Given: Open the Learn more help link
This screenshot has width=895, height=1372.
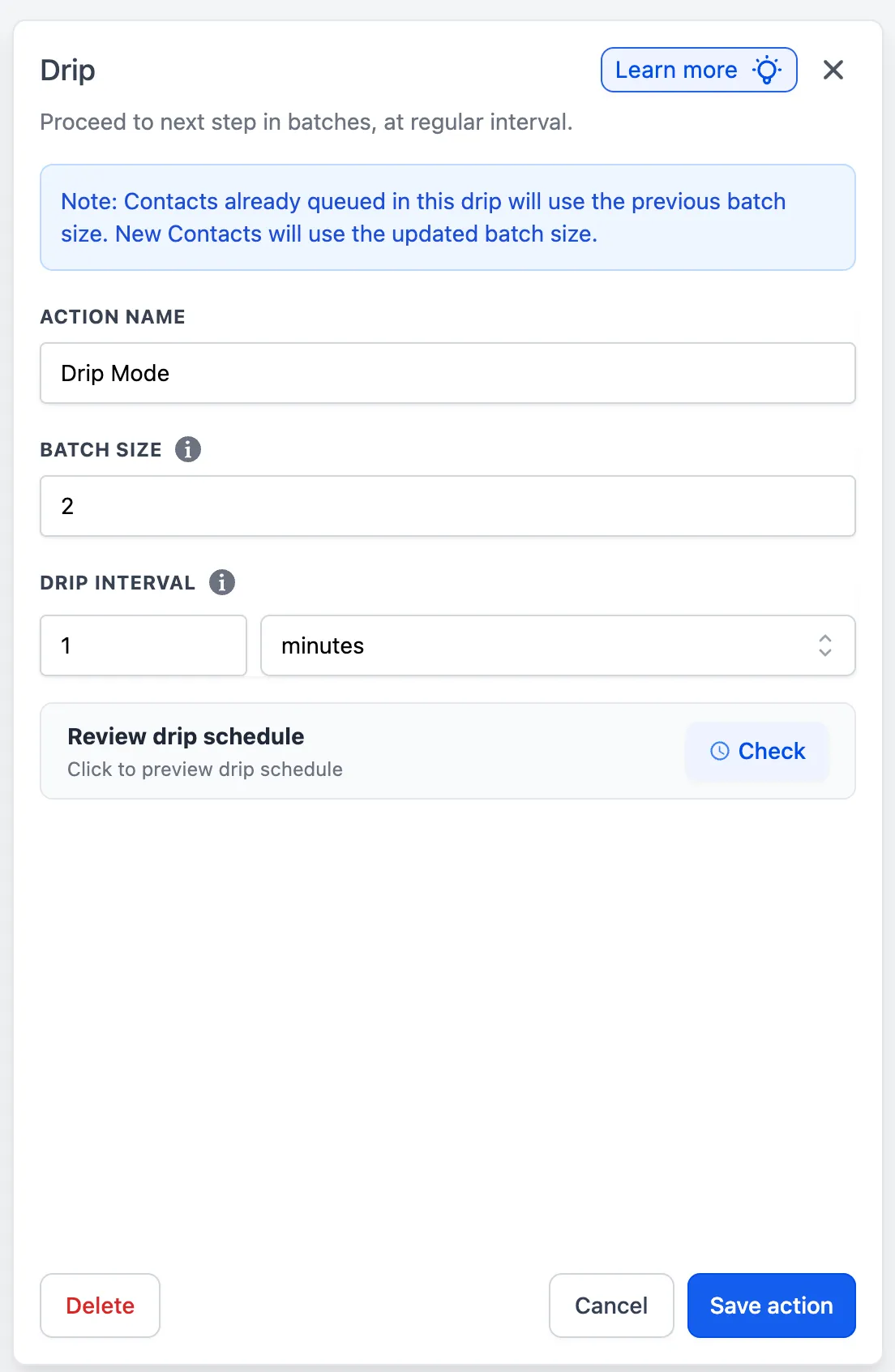Looking at the screenshot, I should (699, 70).
